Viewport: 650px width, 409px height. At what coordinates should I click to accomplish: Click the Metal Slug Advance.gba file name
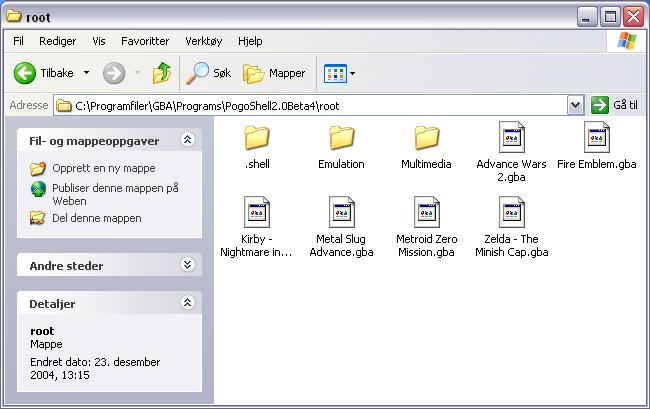[342, 245]
